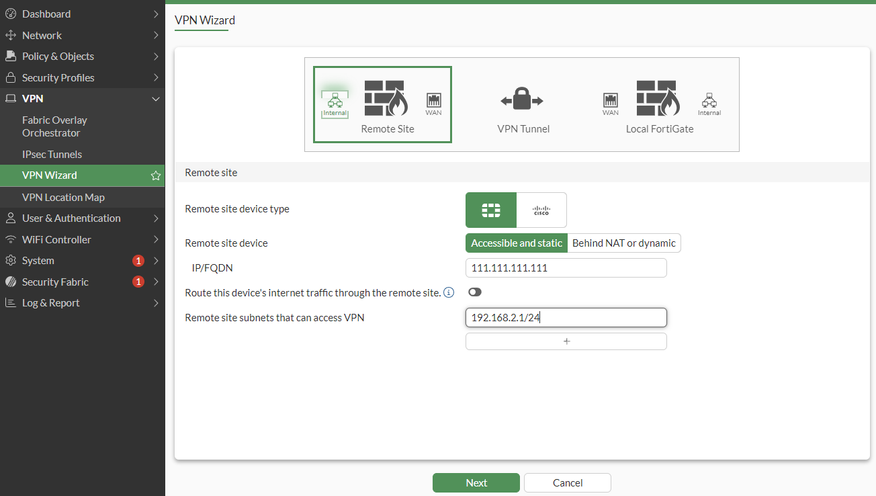Select the Remote Site firewall icon
Image resolution: width=876 pixels, height=496 pixels.
386,98
